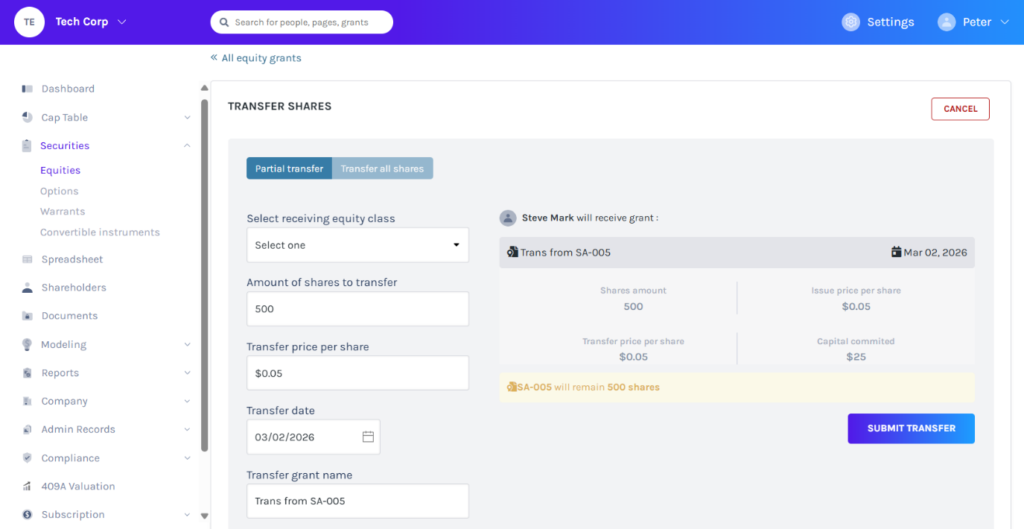Go to Convertible instruments page
Viewport: 1024px width, 529px height.
[x=100, y=232]
